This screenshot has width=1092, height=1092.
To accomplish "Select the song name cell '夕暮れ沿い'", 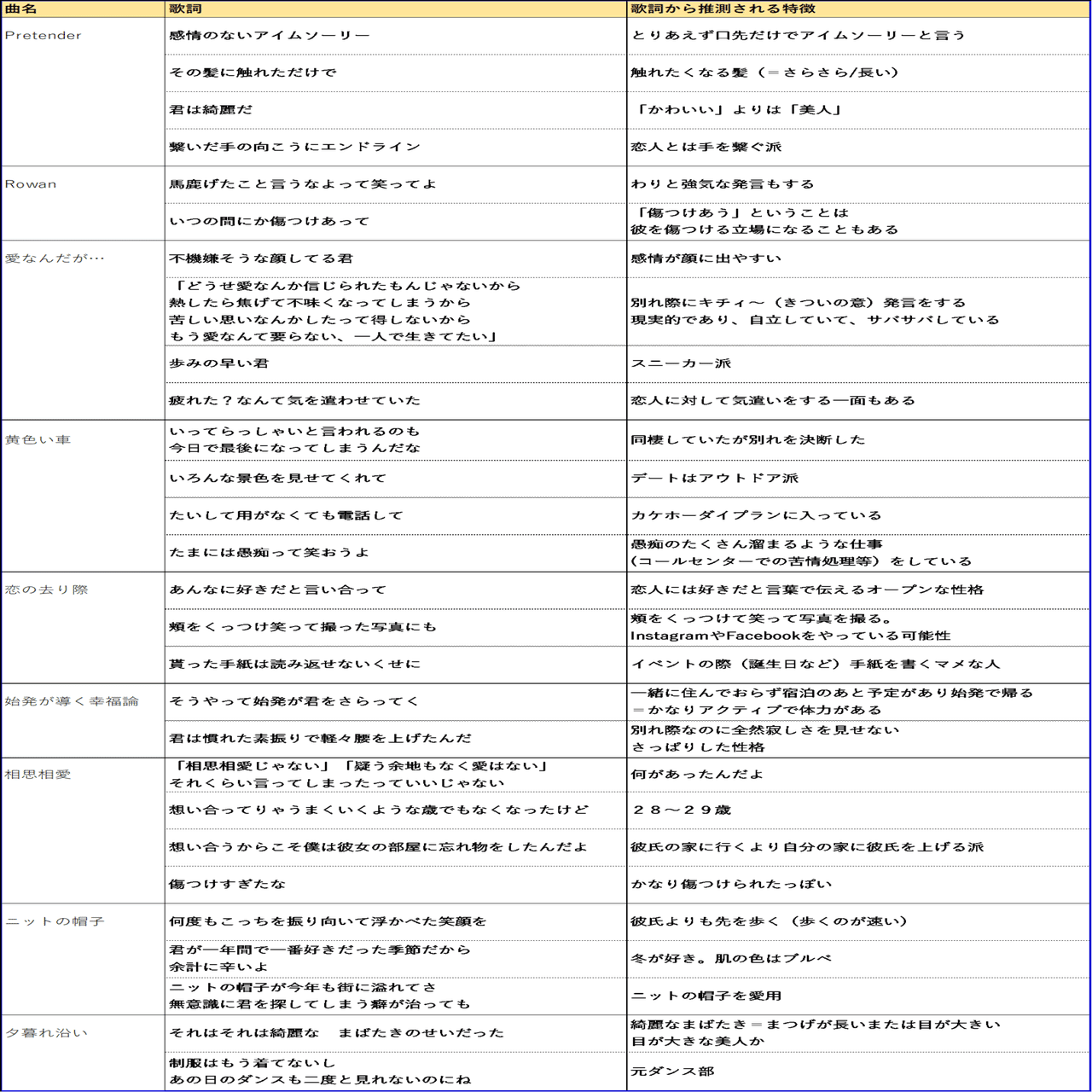I will click(x=84, y=1052).
